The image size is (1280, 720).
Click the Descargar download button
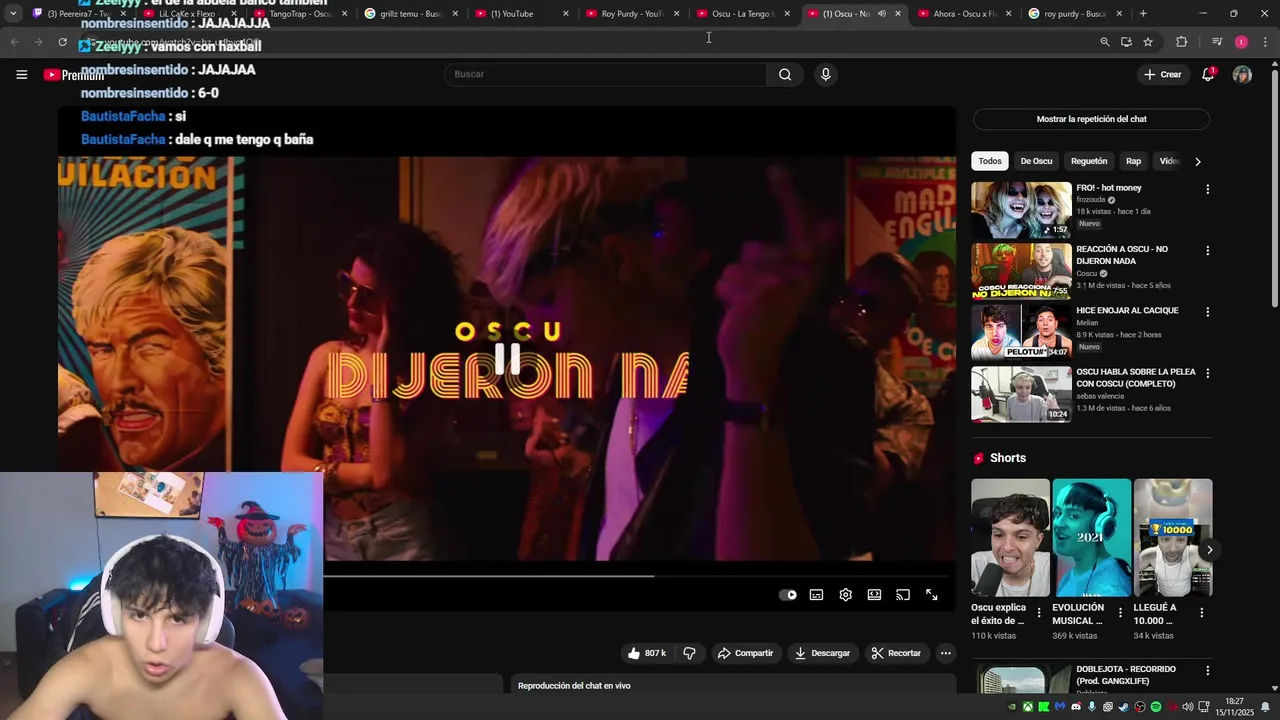(x=822, y=653)
